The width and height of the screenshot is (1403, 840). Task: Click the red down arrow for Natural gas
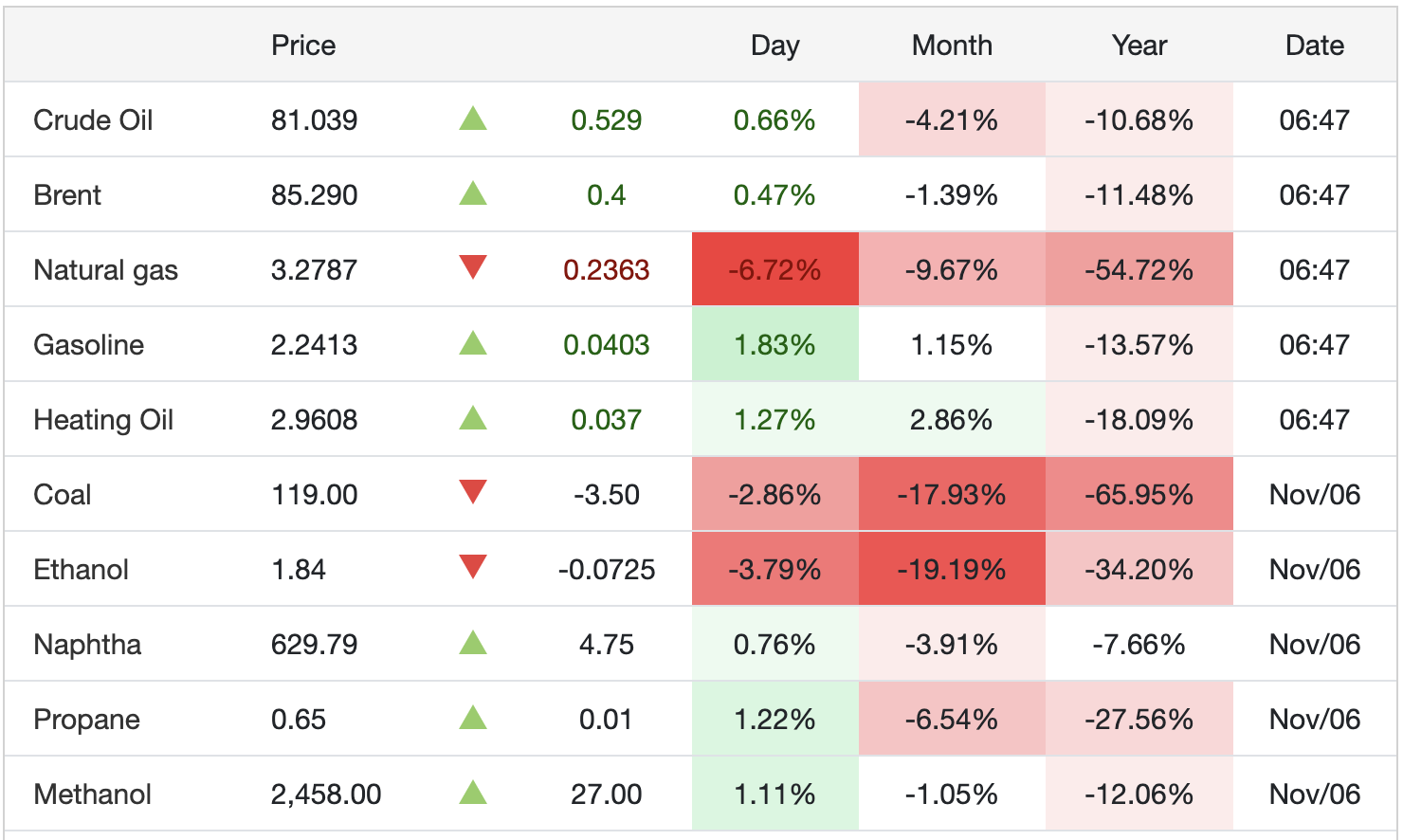point(473,267)
